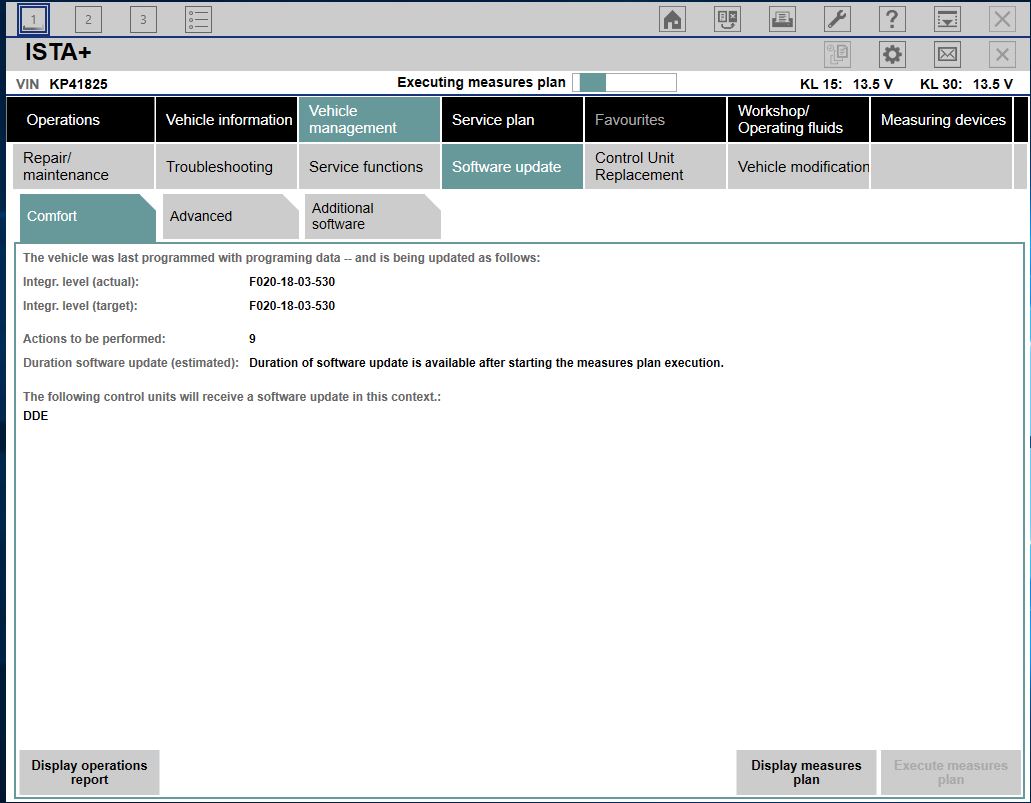Open the messages envelope icon
Image resolution: width=1031 pixels, height=803 pixels.
tap(947, 54)
